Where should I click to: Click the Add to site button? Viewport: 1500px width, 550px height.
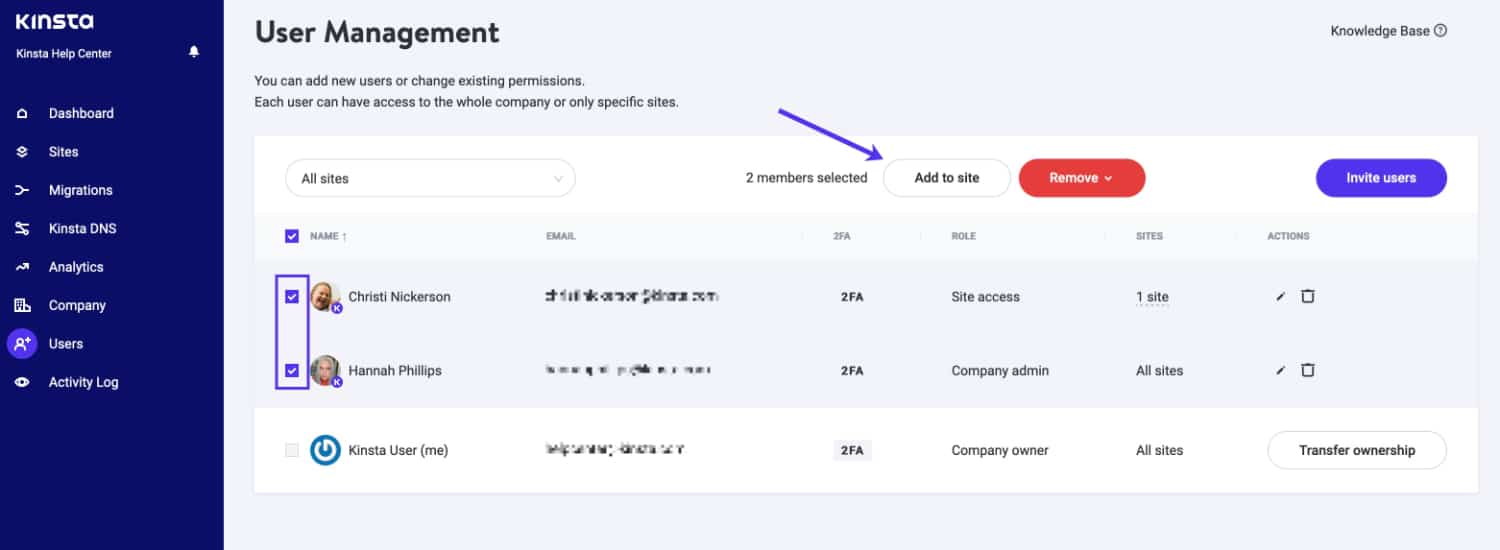[946, 178]
